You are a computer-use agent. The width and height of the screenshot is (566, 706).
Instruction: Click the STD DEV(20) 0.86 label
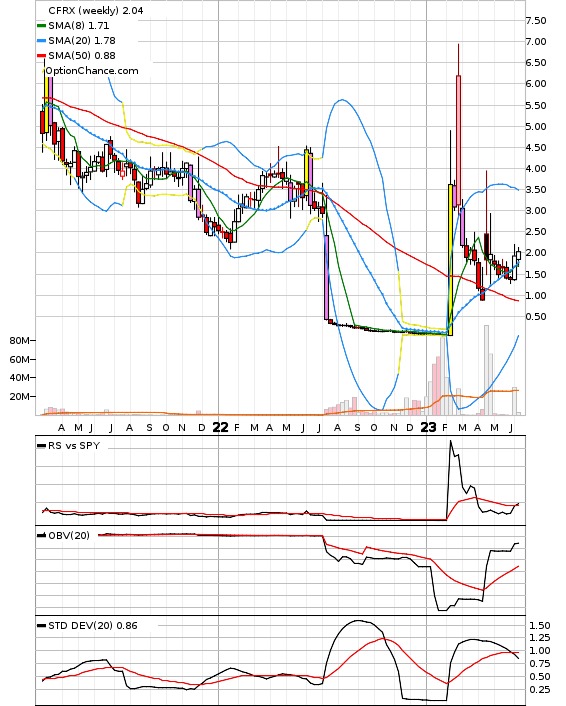pyautogui.click(x=93, y=625)
